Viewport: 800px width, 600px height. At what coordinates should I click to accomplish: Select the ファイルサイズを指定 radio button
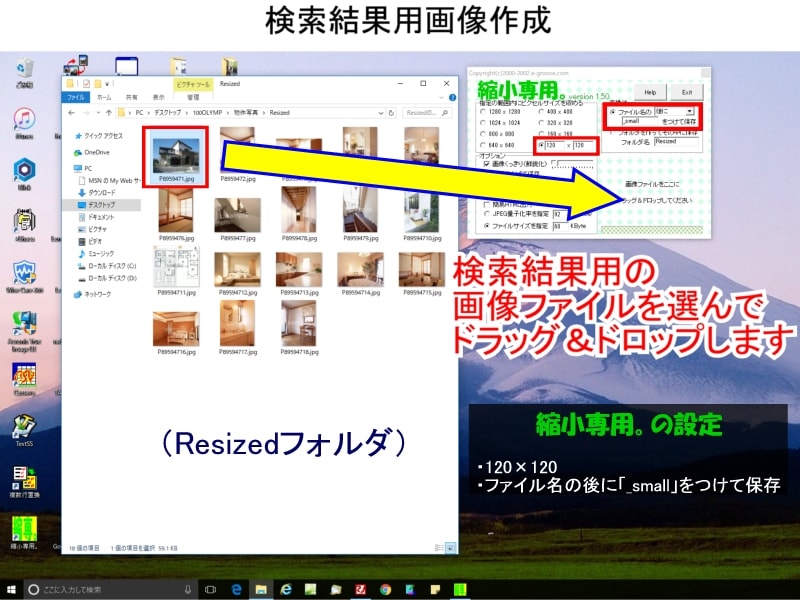(x=487, y=226)
